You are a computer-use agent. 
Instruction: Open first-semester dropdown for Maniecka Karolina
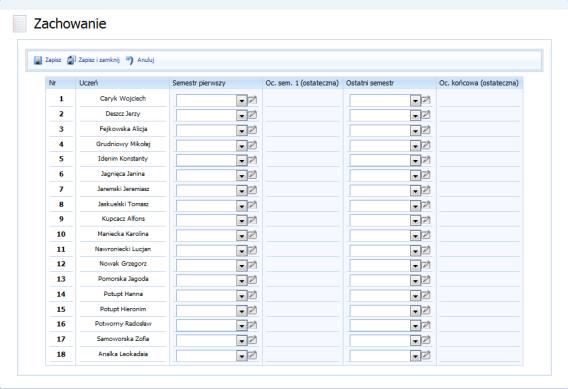242,236
